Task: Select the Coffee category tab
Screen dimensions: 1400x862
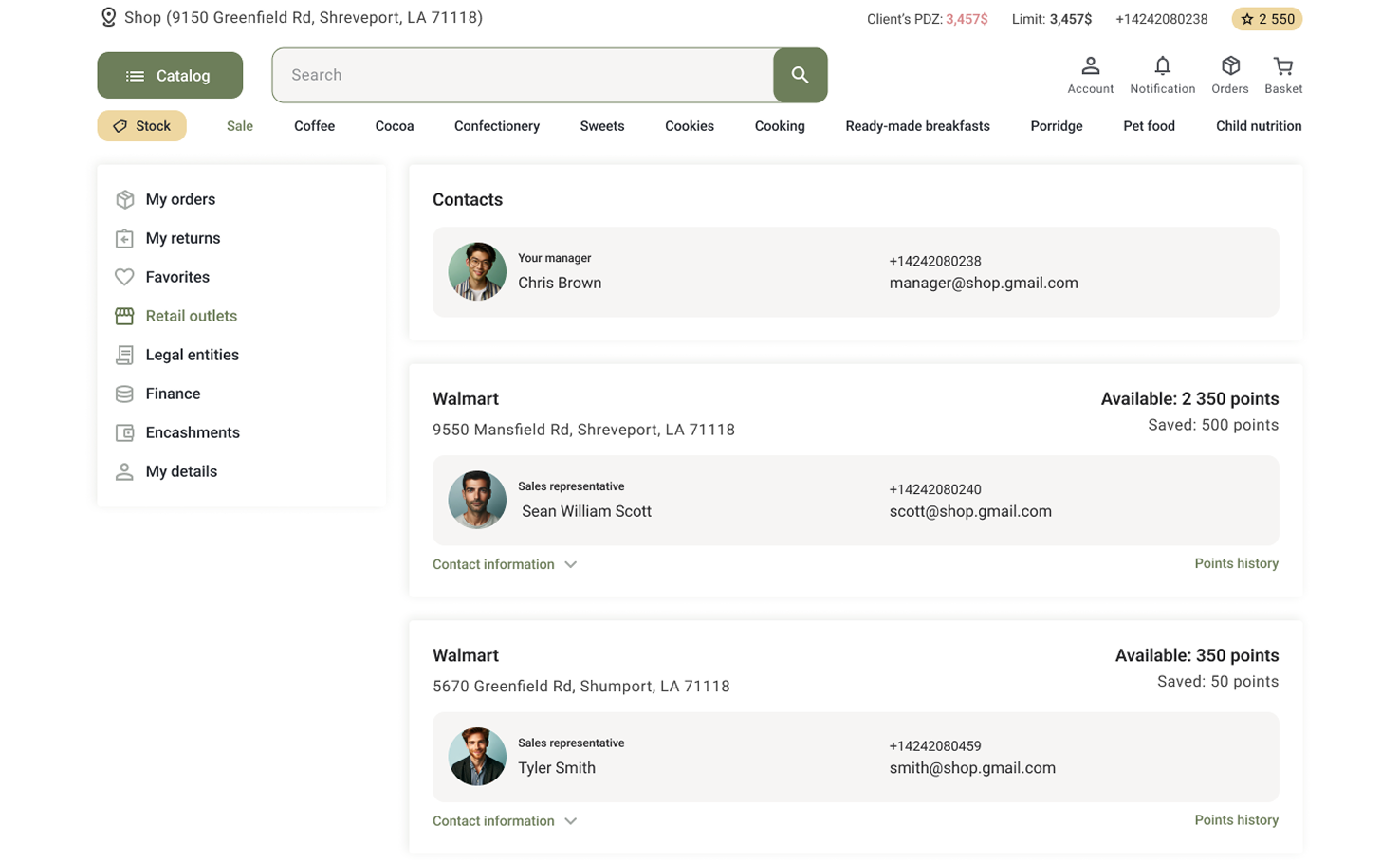Action: [x=314, y=126]
